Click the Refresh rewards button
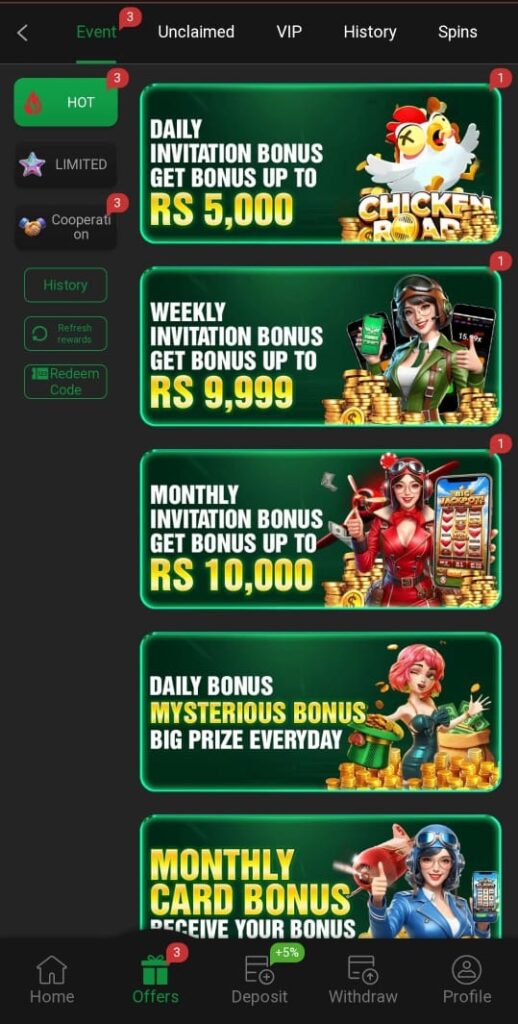Viewport: 518px width, 1024px height. click(x=65, y=334)
